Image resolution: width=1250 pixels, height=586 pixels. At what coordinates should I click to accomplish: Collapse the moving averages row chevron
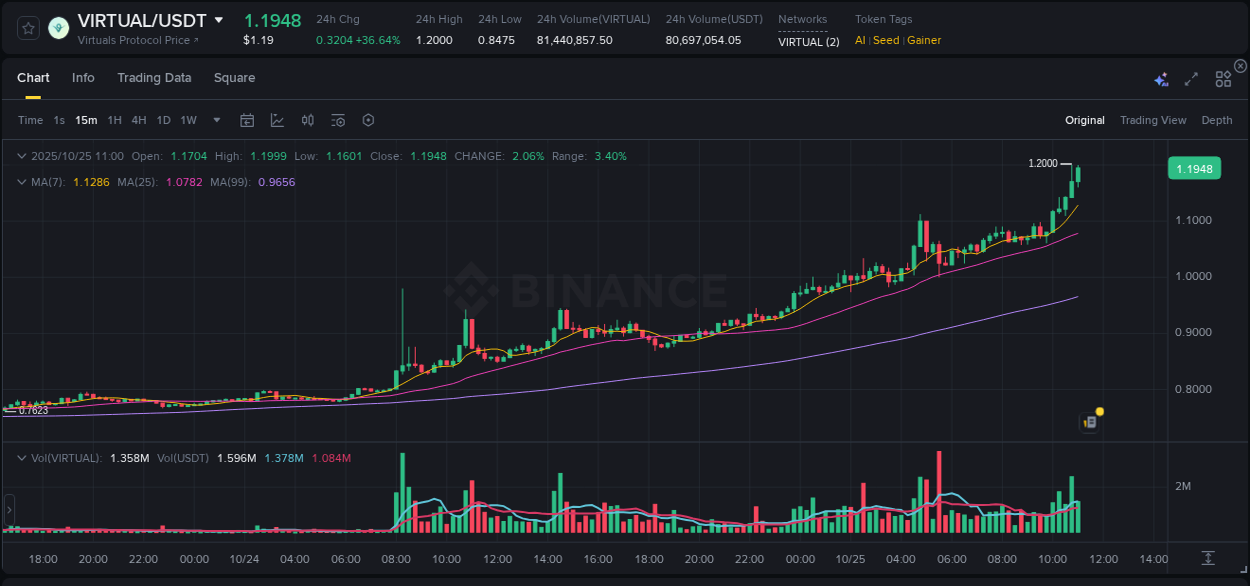(x=22, y=182)
